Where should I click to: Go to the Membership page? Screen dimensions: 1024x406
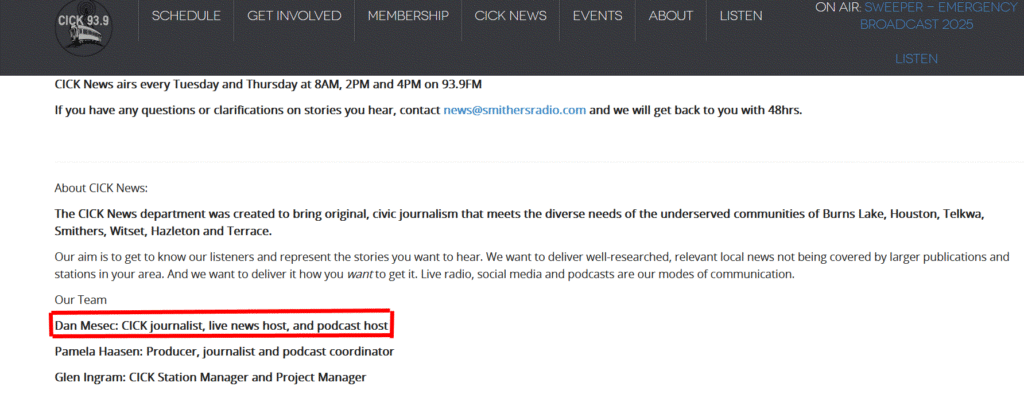[408, 16]
